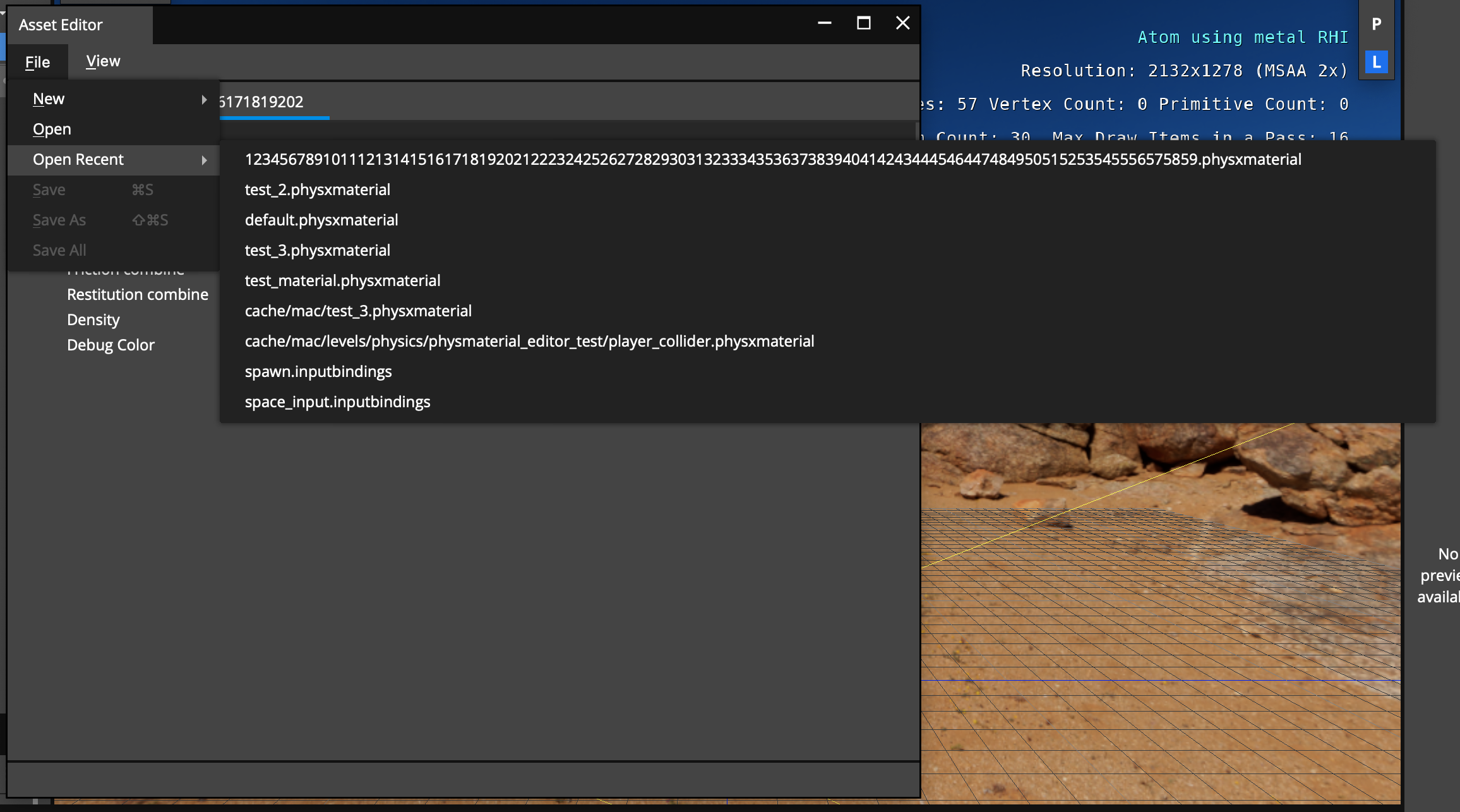Open the player_collider.physxmaterial recent entry

[529, 341]
